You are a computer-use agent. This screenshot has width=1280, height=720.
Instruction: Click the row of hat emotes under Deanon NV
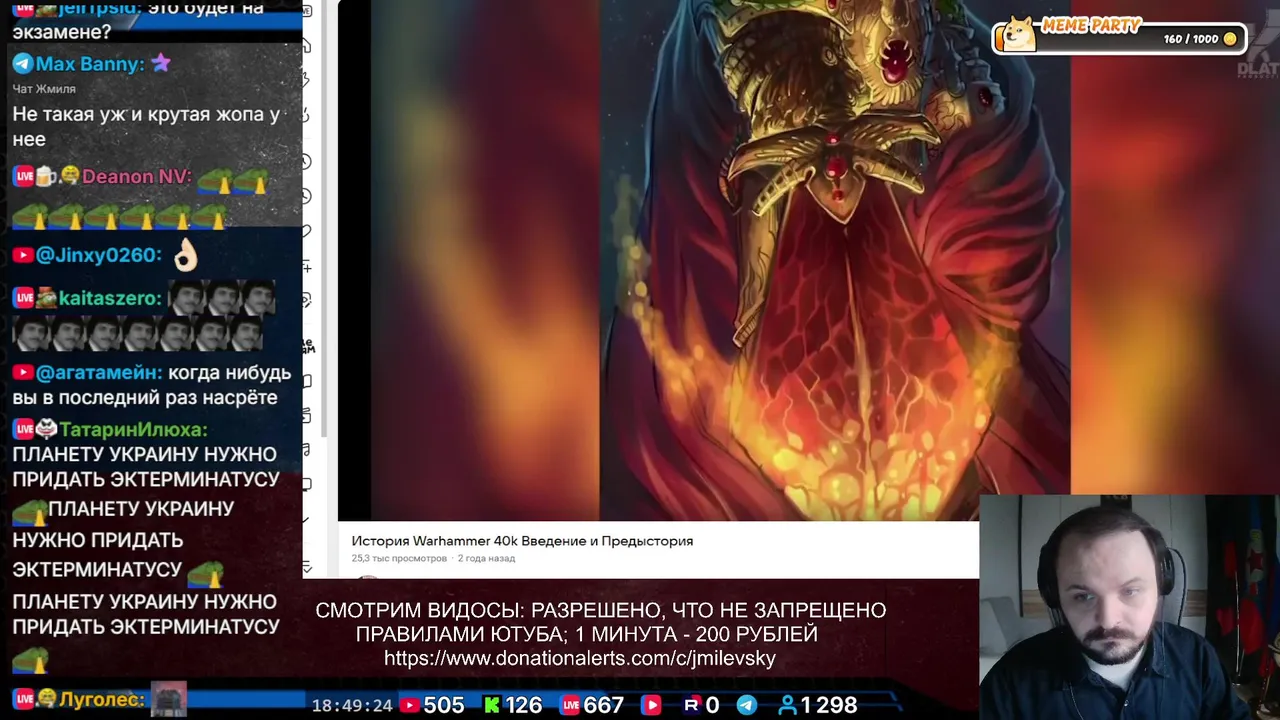coord(119,215)
